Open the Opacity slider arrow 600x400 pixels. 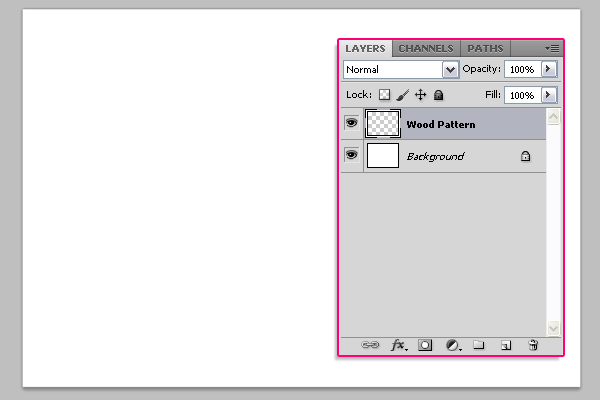tap(549, 69)
